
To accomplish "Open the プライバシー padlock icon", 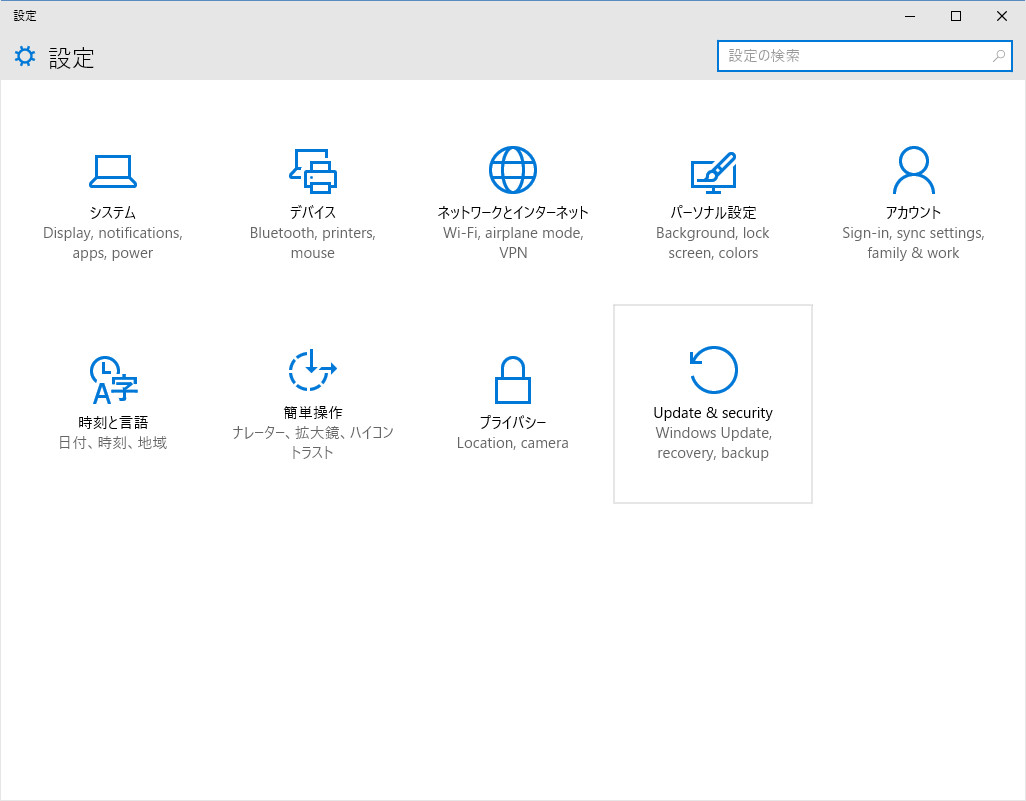I will click(513, 380).
